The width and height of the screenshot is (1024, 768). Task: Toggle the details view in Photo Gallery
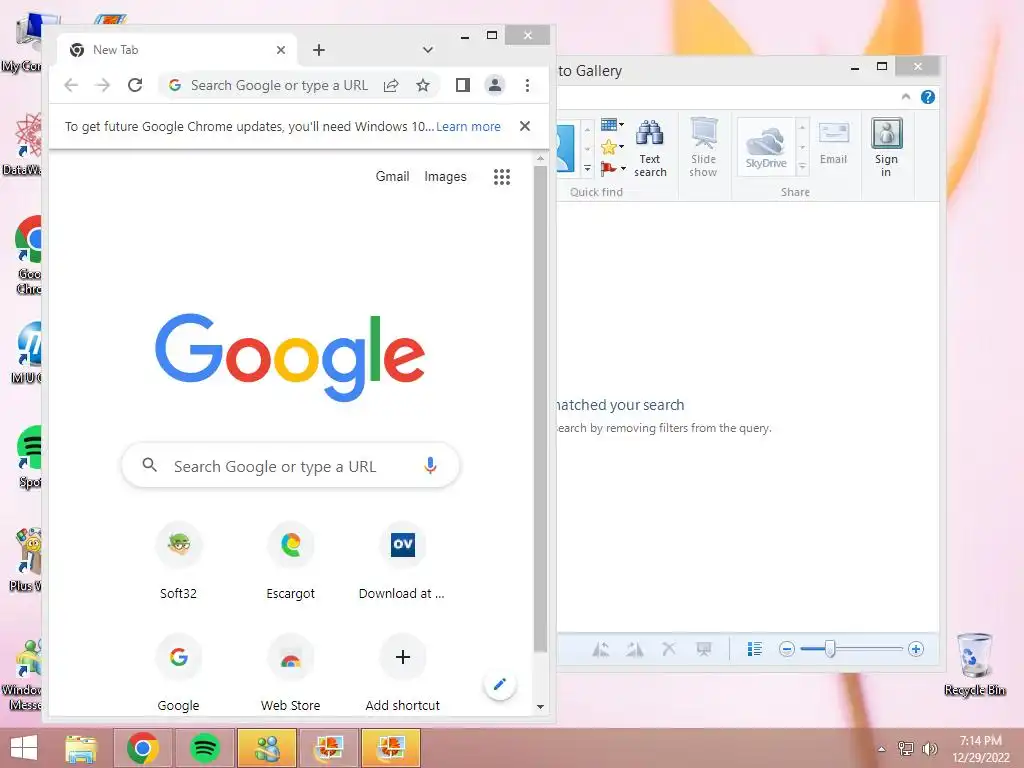pyautogui.click(x=754, y=649)
